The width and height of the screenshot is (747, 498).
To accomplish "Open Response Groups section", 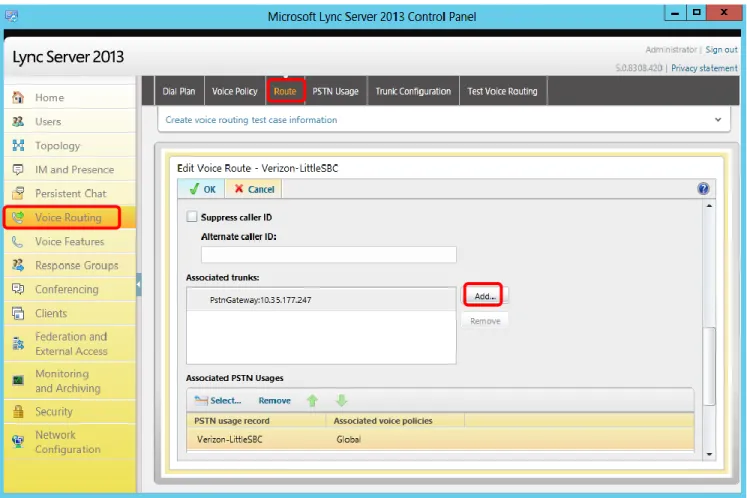I will click(70, 265).
